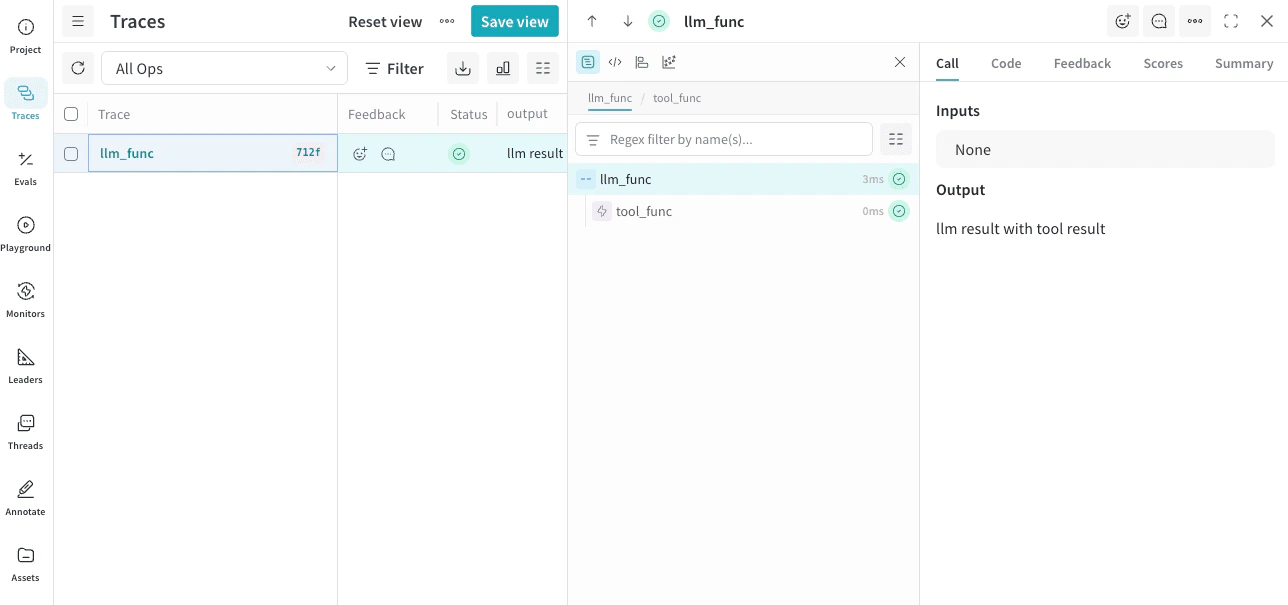1288x605 pixels.
Task: Click the Regex filter input field
Action: (x=723, y=139)
